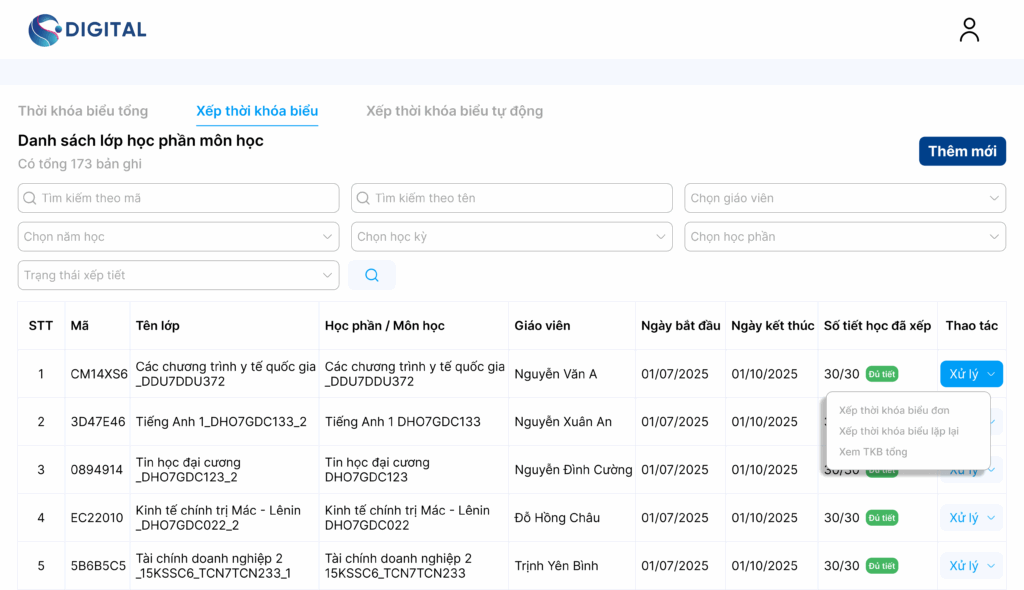Click magnifier icon in name search field

coord(363,198)
